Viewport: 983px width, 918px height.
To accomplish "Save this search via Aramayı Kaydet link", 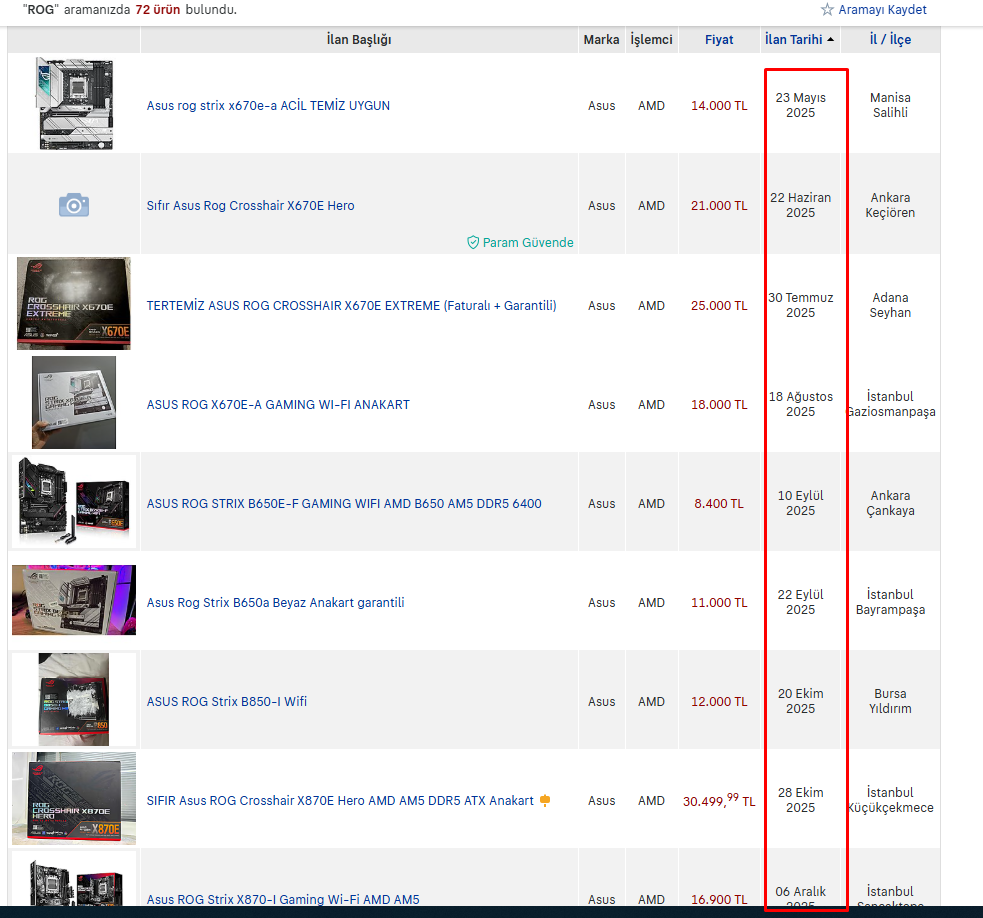I will click(x=882, y=9).
